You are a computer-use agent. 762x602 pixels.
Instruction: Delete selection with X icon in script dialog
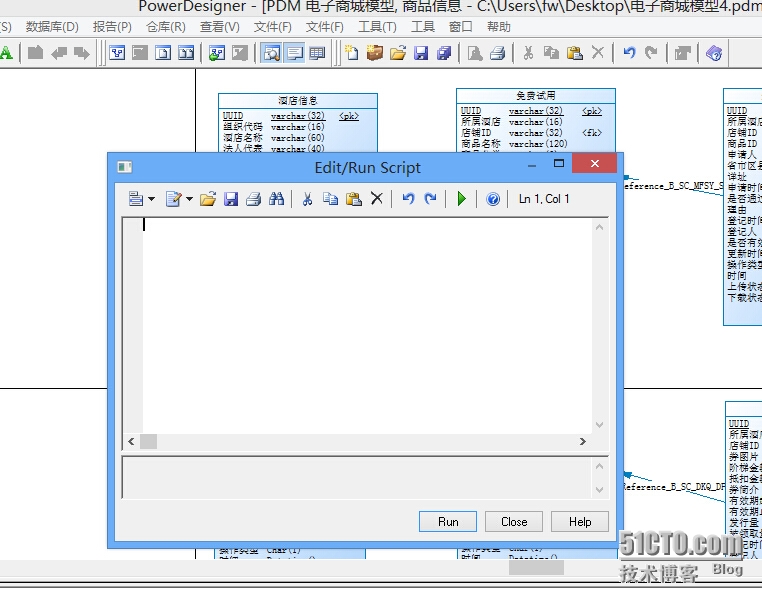(377, 199)
